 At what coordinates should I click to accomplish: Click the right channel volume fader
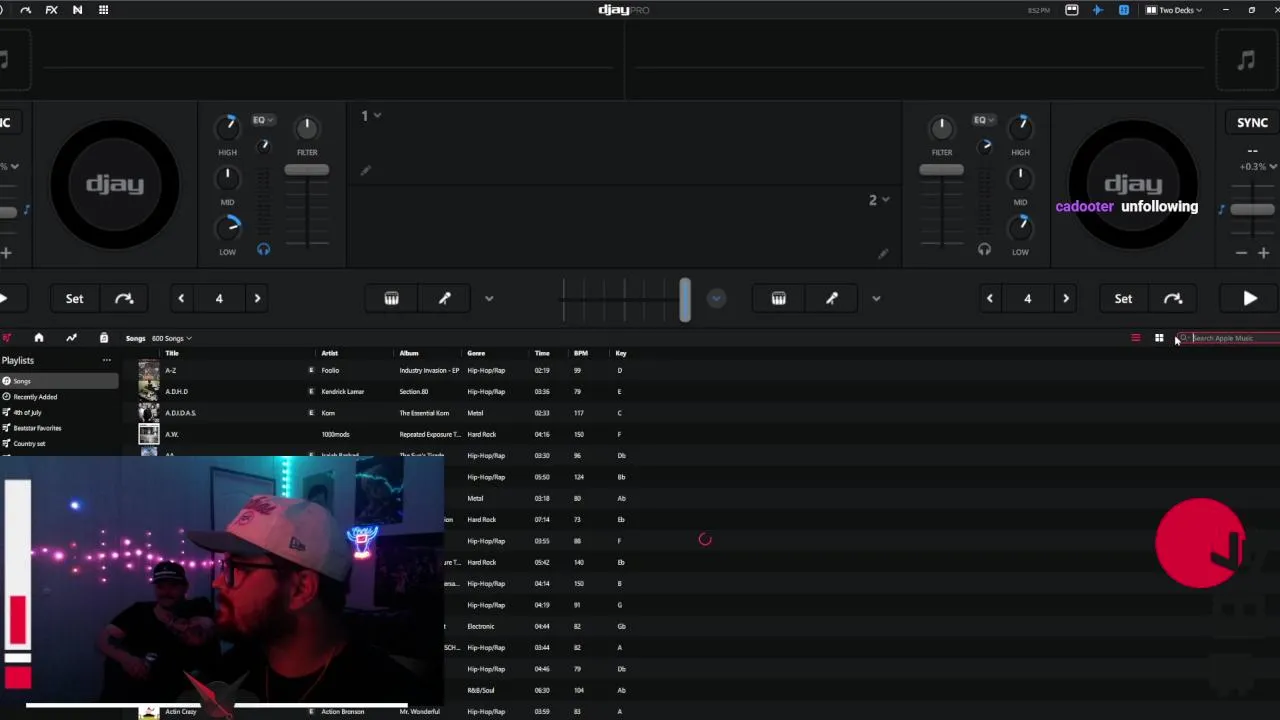(941, 170)
